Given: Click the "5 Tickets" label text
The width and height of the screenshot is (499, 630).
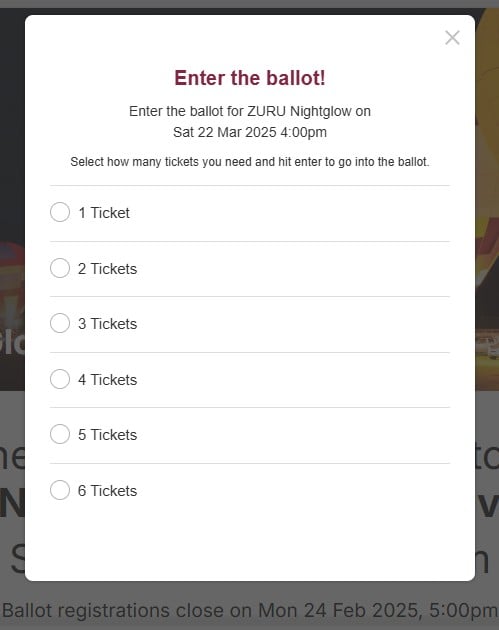Looking at the screenshot, I should click(107, 435).
